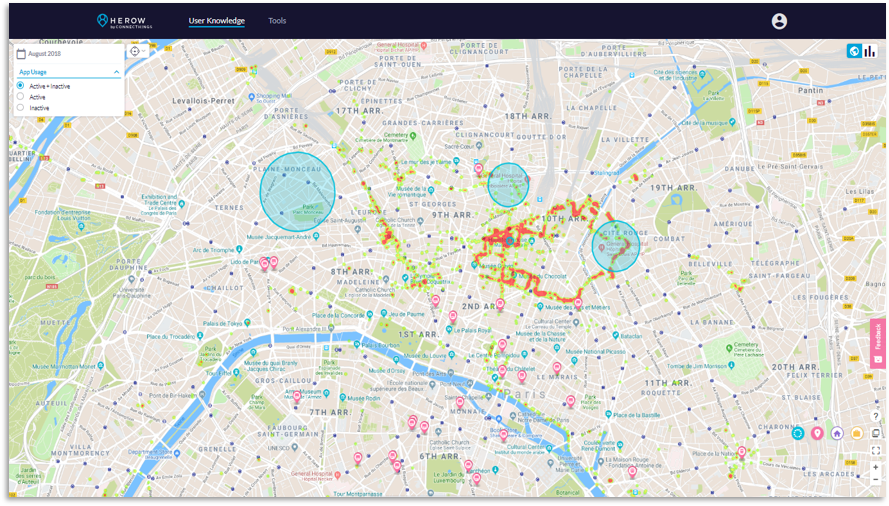
Task: Enter fullscreen map mode
Action: coord(876,450)
